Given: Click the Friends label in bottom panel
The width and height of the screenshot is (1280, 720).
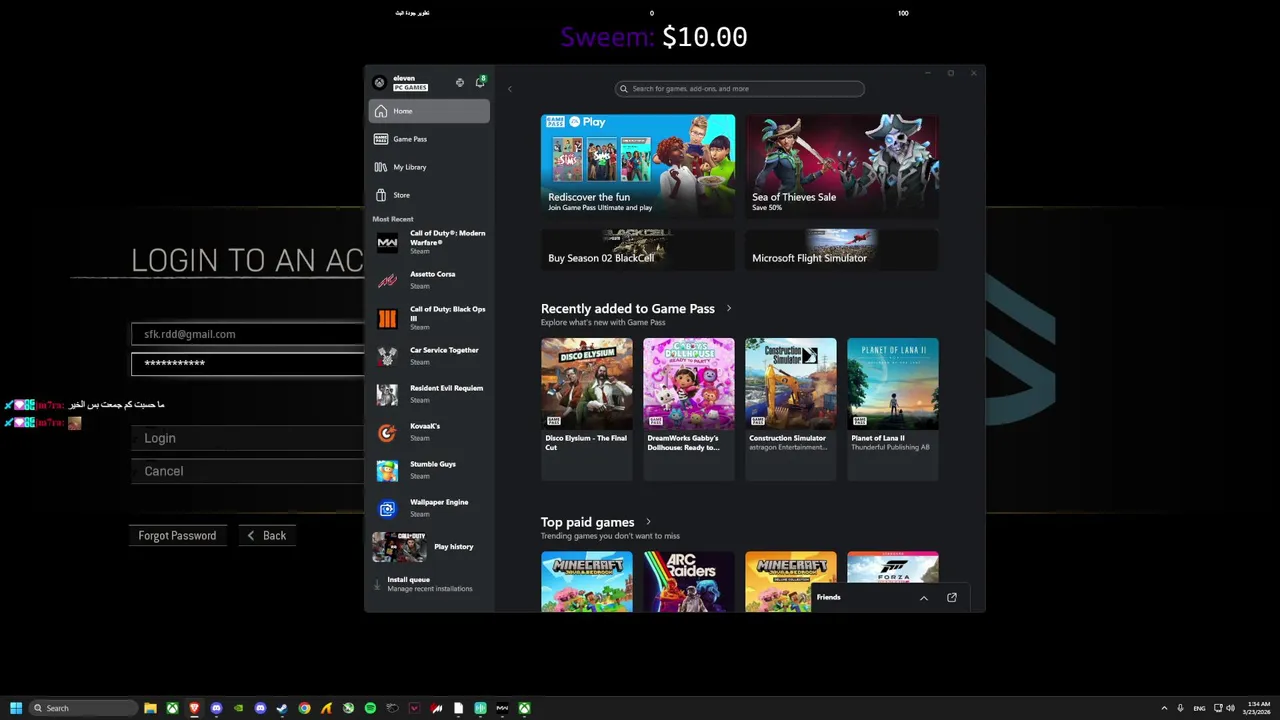Looking at the screenshot, I should click(829, 597).
